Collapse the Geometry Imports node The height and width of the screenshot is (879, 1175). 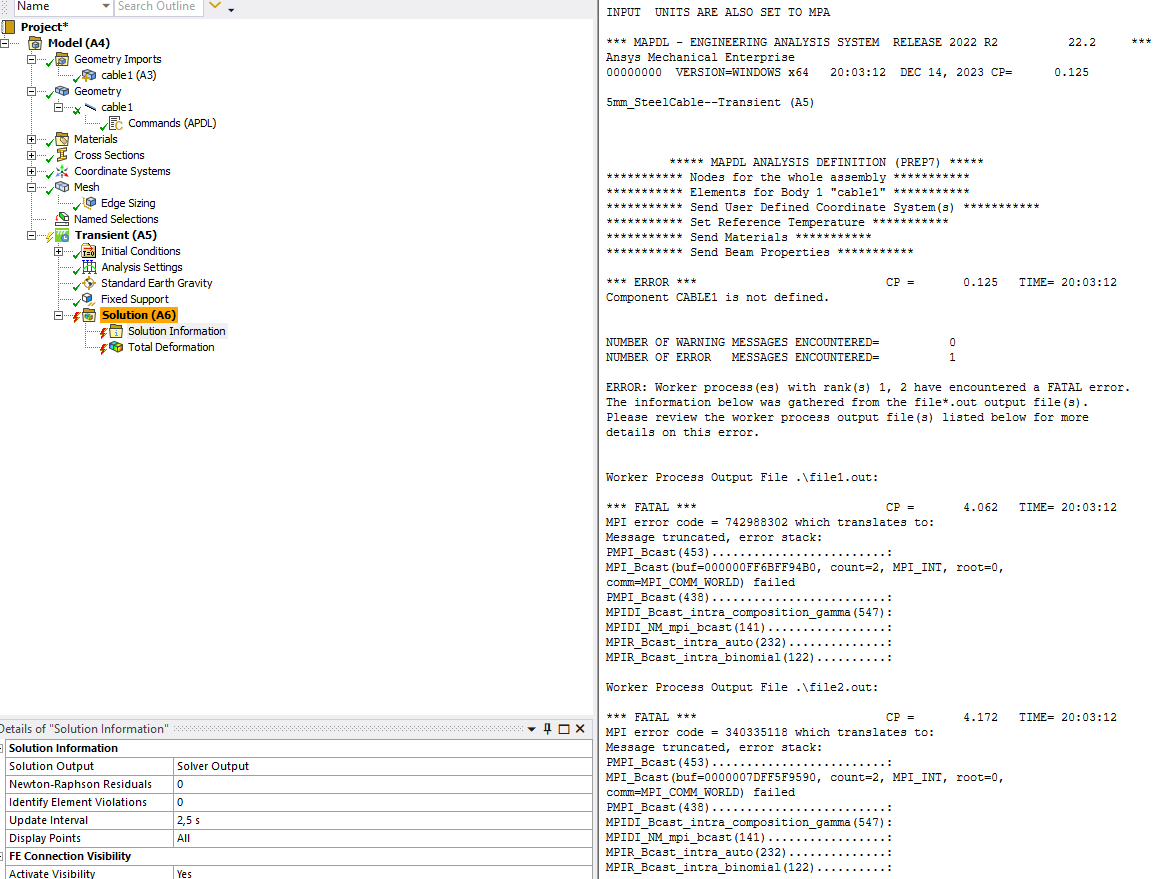coord(31,59)
